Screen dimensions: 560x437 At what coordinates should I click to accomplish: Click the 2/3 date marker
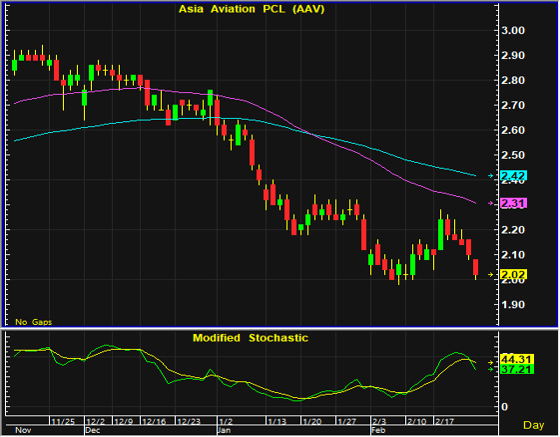point(379,422)
